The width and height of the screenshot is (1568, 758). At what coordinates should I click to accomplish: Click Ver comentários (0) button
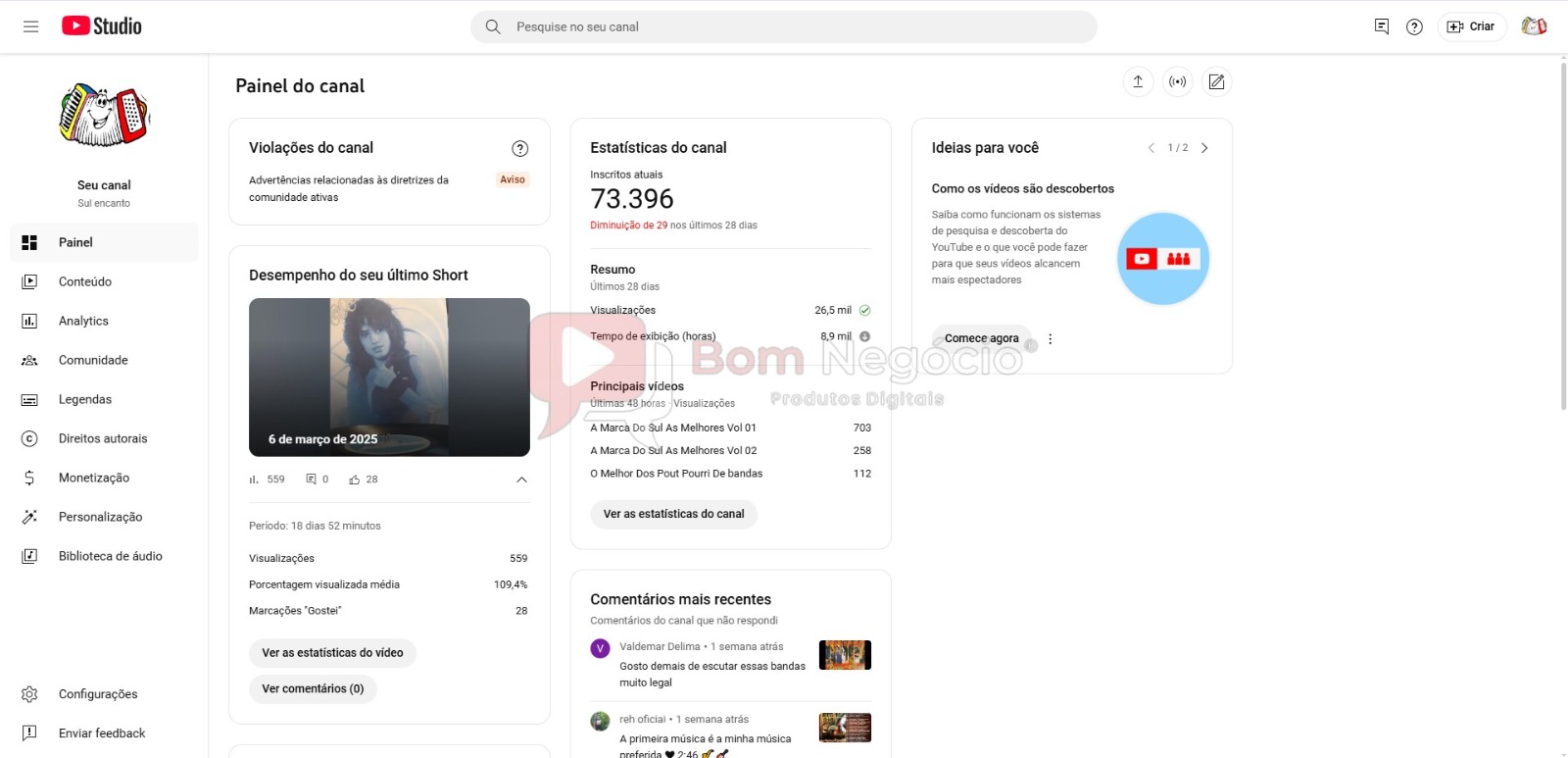pyautogui.click(x=313, y=688)
